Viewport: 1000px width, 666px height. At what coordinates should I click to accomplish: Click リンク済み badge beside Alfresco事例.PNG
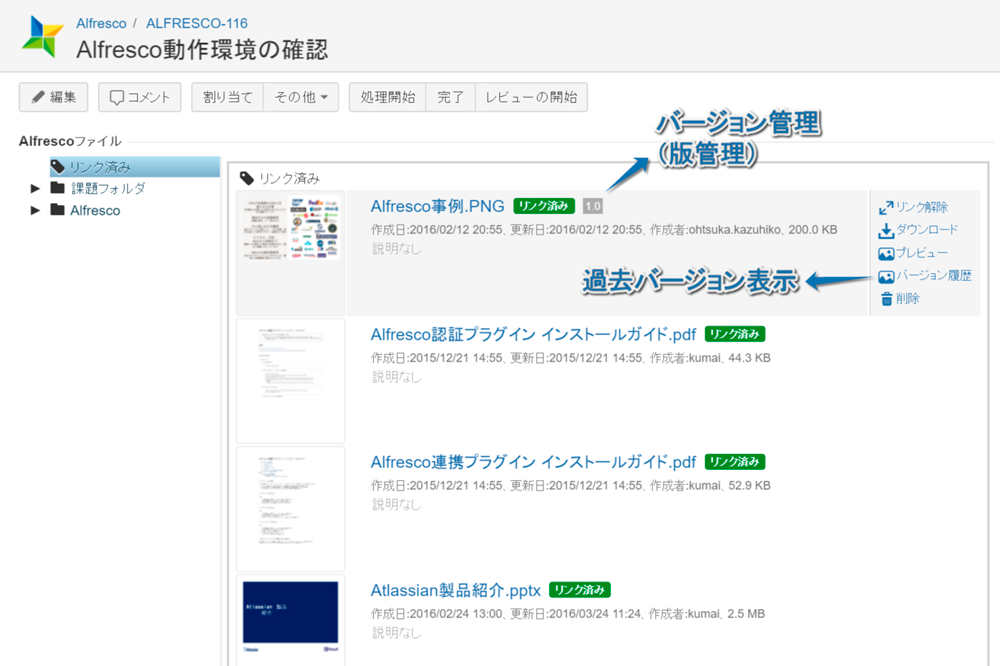pos(544,206)
